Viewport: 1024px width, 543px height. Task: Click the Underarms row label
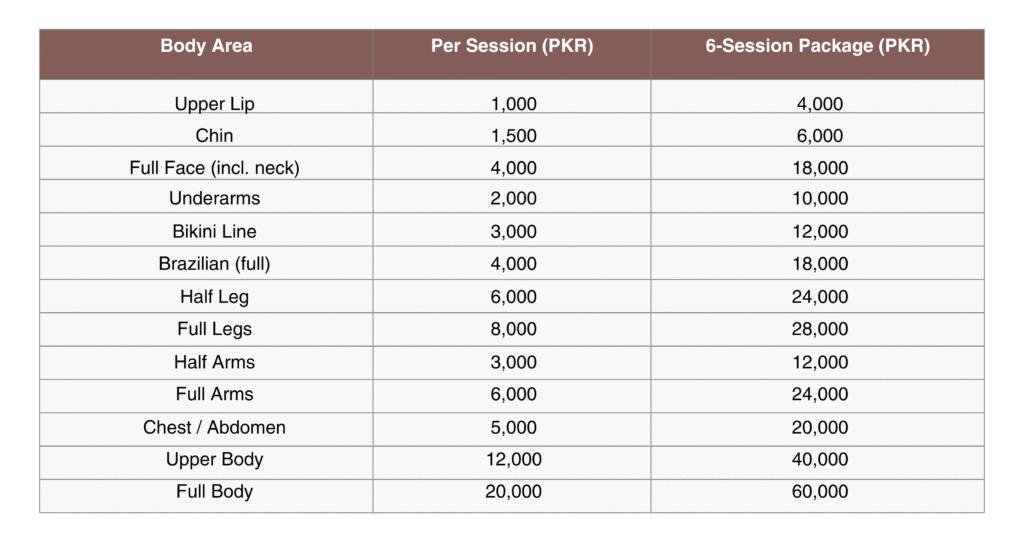214,199
